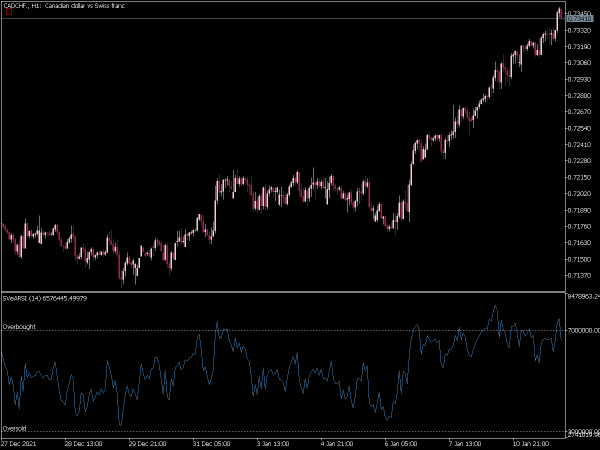
Task: Click the horizontal bid price line
Action: (283, 18)
